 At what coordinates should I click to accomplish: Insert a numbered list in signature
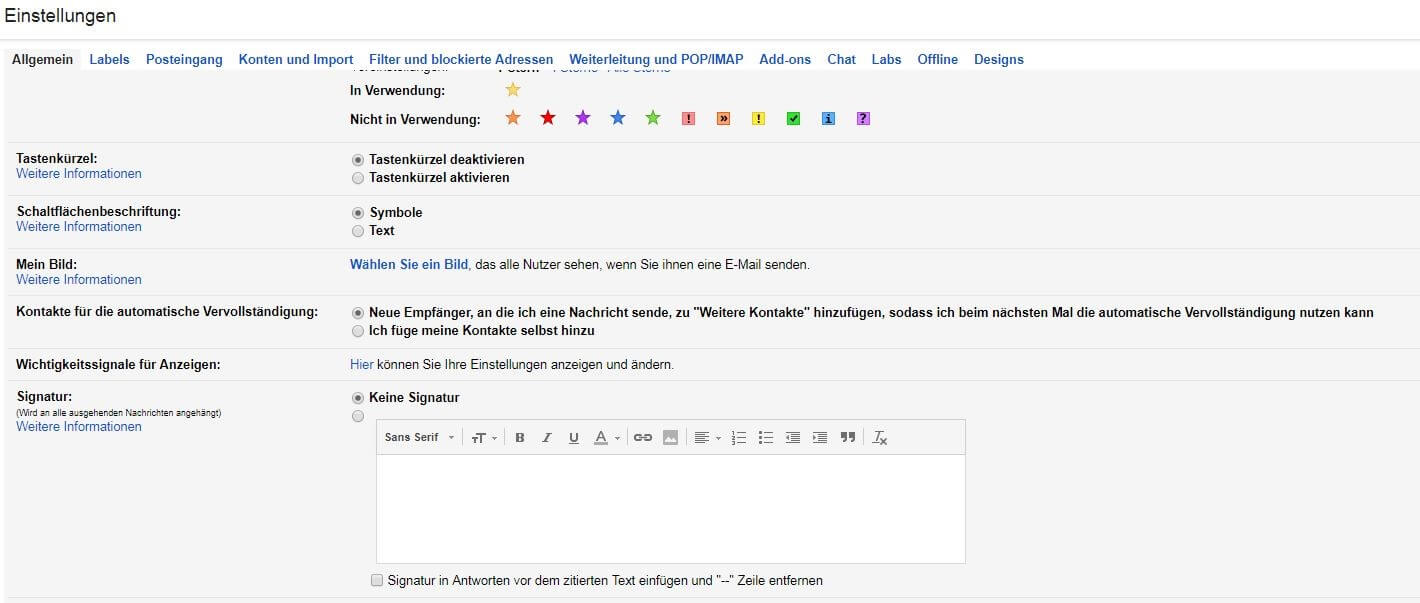point(739,437)
